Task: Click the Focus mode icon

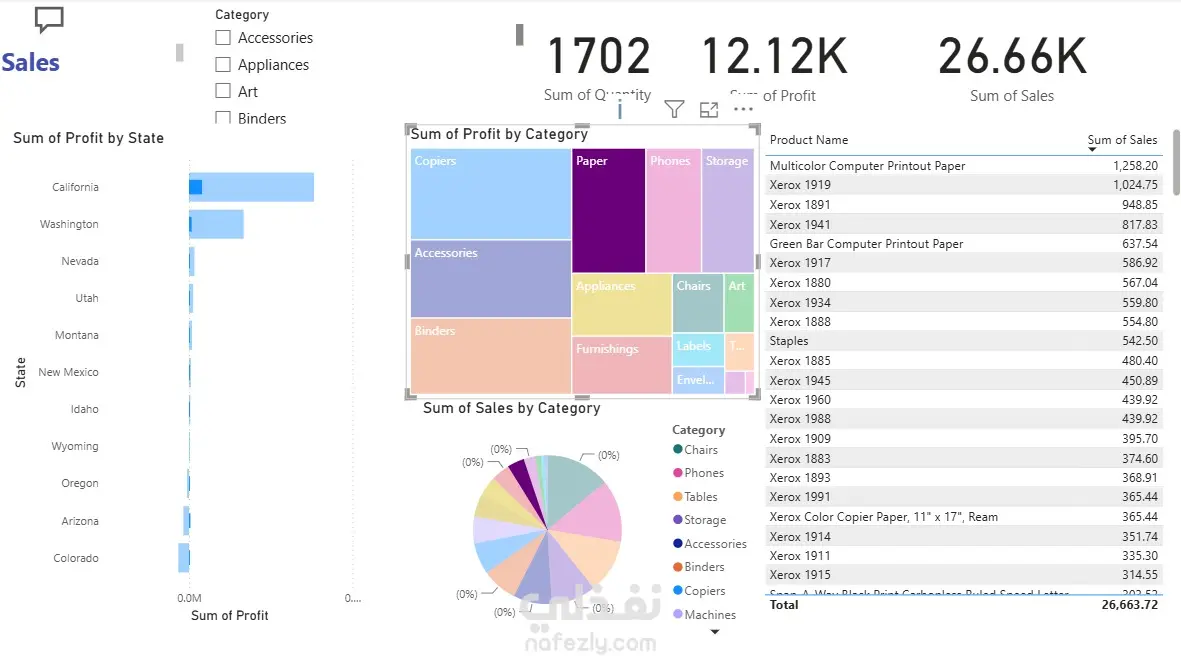Action: tap(709, 110)
